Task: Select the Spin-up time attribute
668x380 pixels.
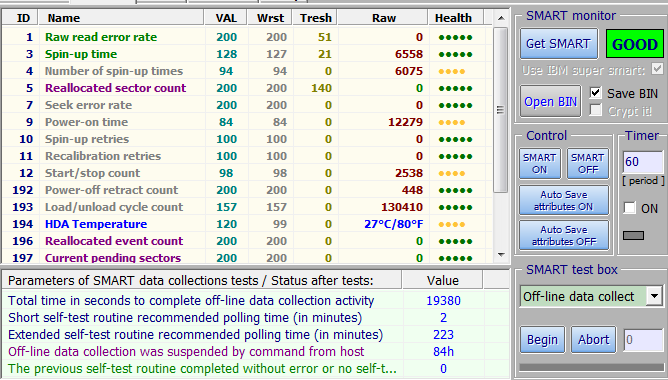Action: point(247,54)
